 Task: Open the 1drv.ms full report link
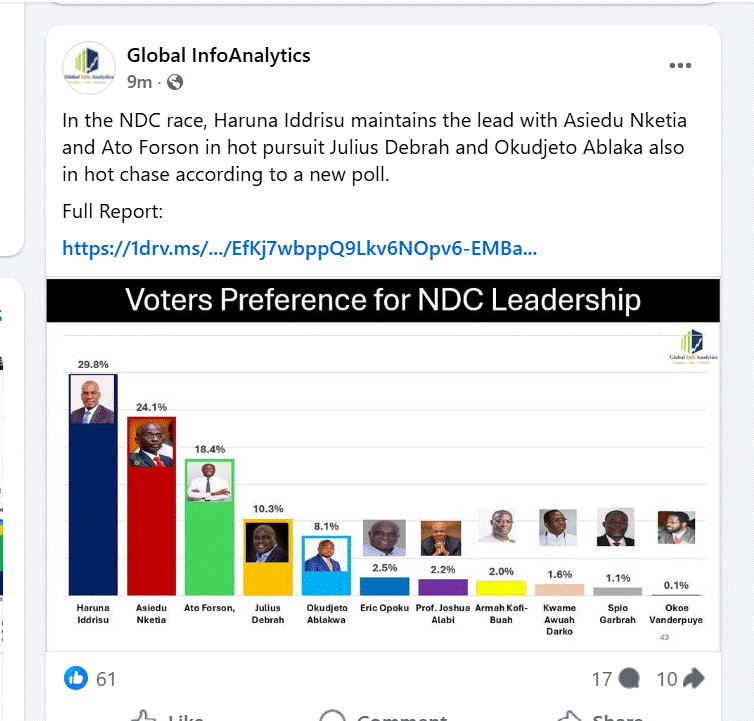(300, 248)
